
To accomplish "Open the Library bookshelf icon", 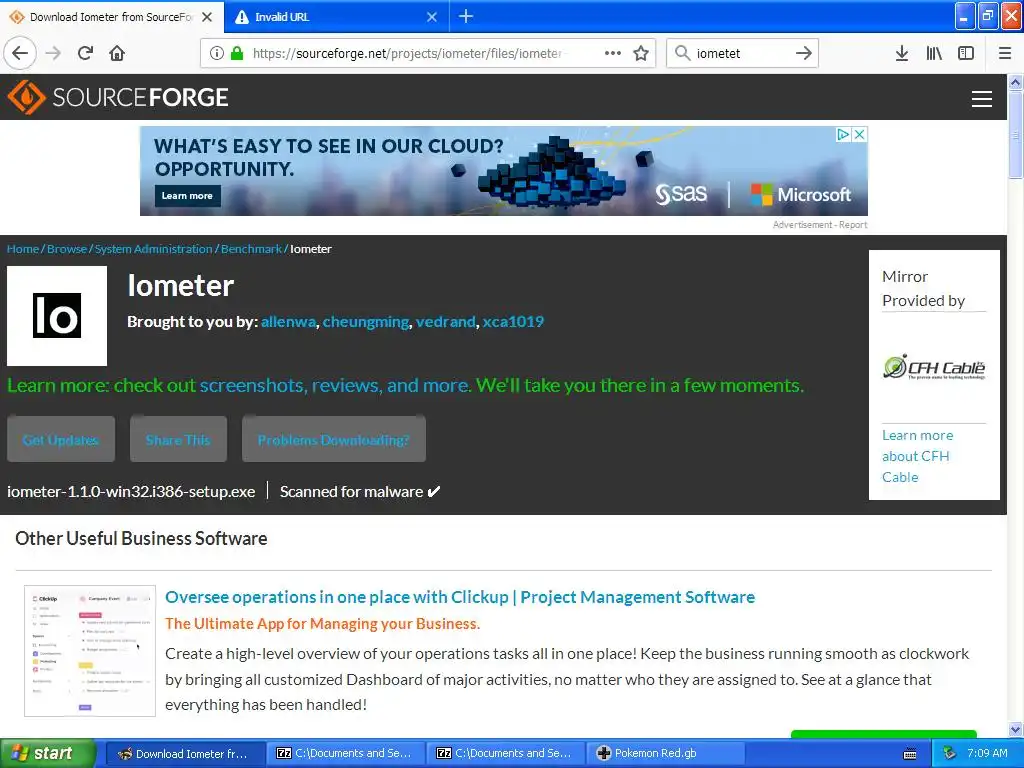I will click(x=934, y=53).
